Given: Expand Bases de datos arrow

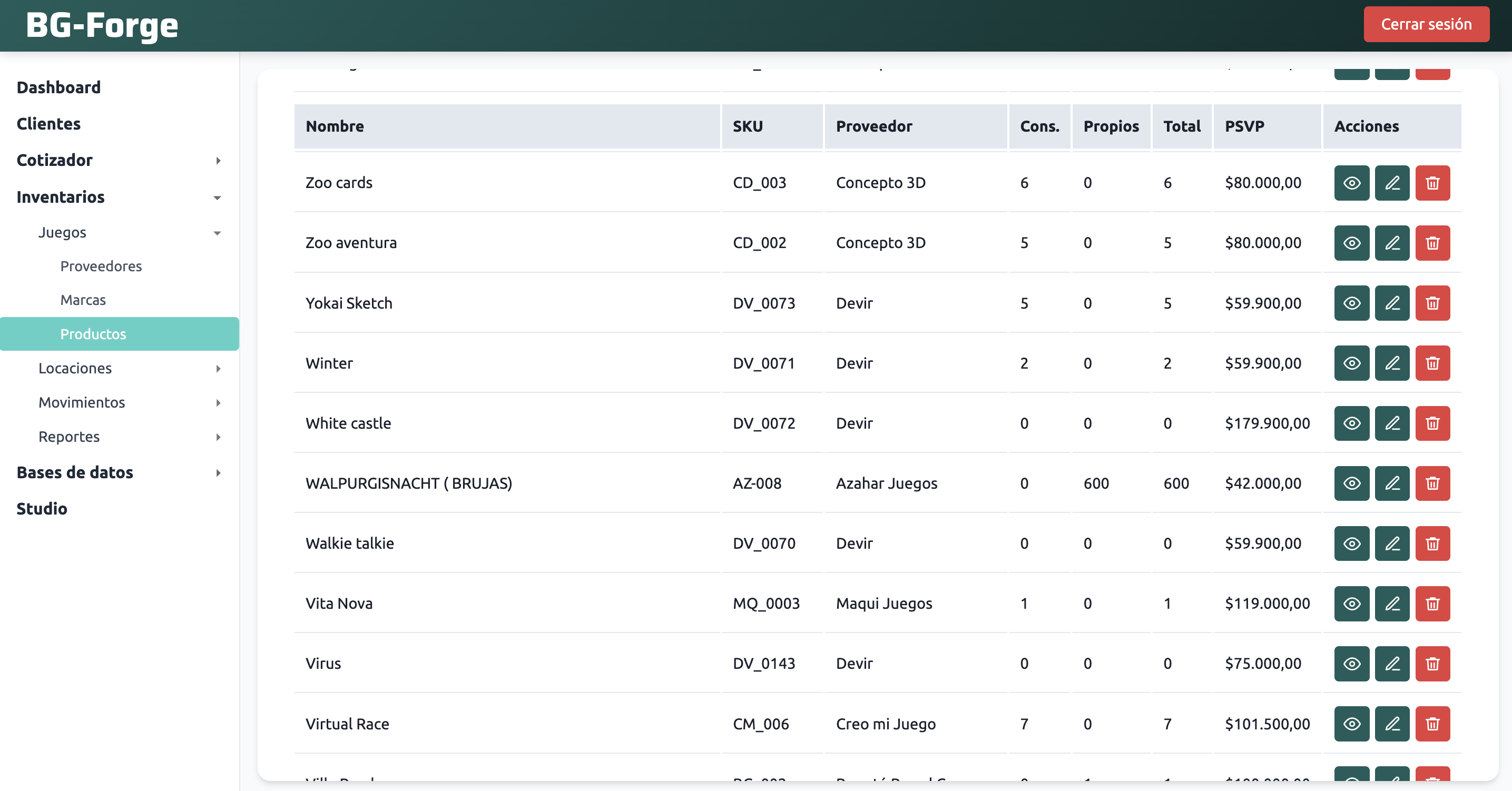Looking at the screenshot, I should (x=218, y=473).
